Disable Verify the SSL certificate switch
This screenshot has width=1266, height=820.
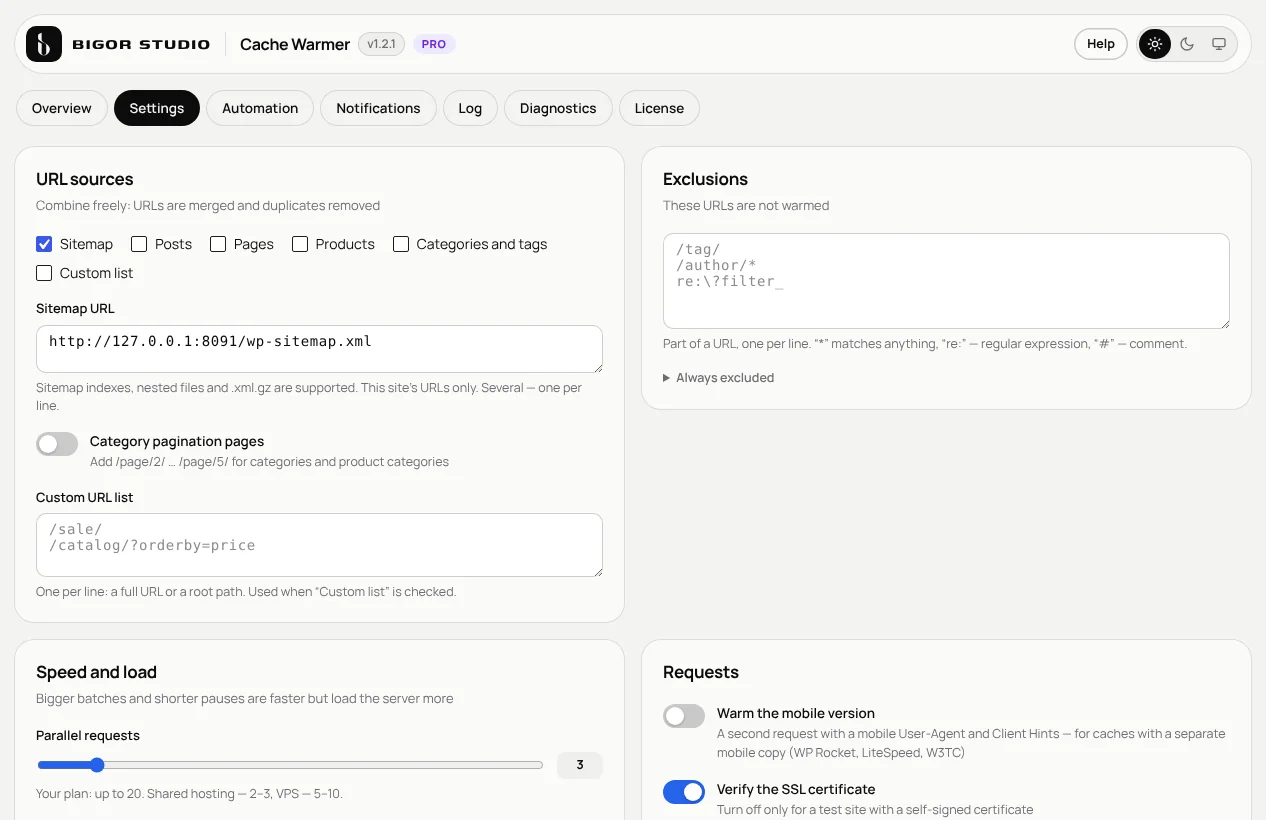click(684, 792)
